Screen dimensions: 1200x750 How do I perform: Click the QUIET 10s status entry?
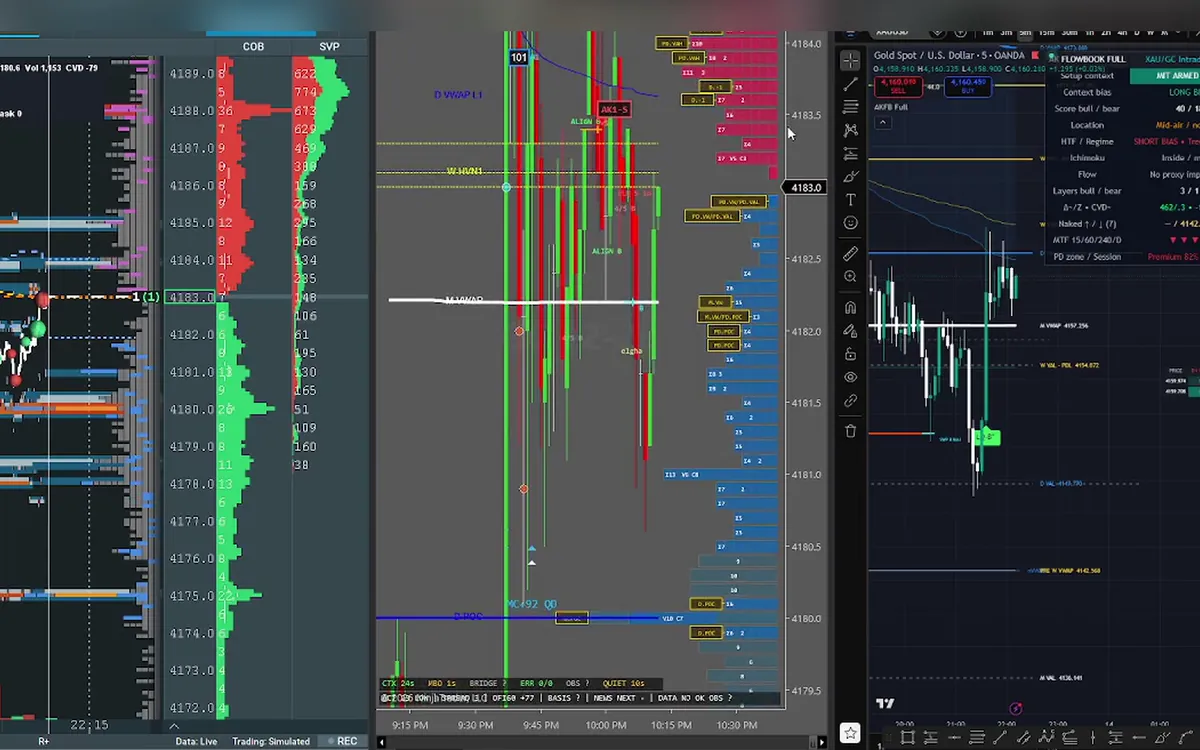point(623,683)
